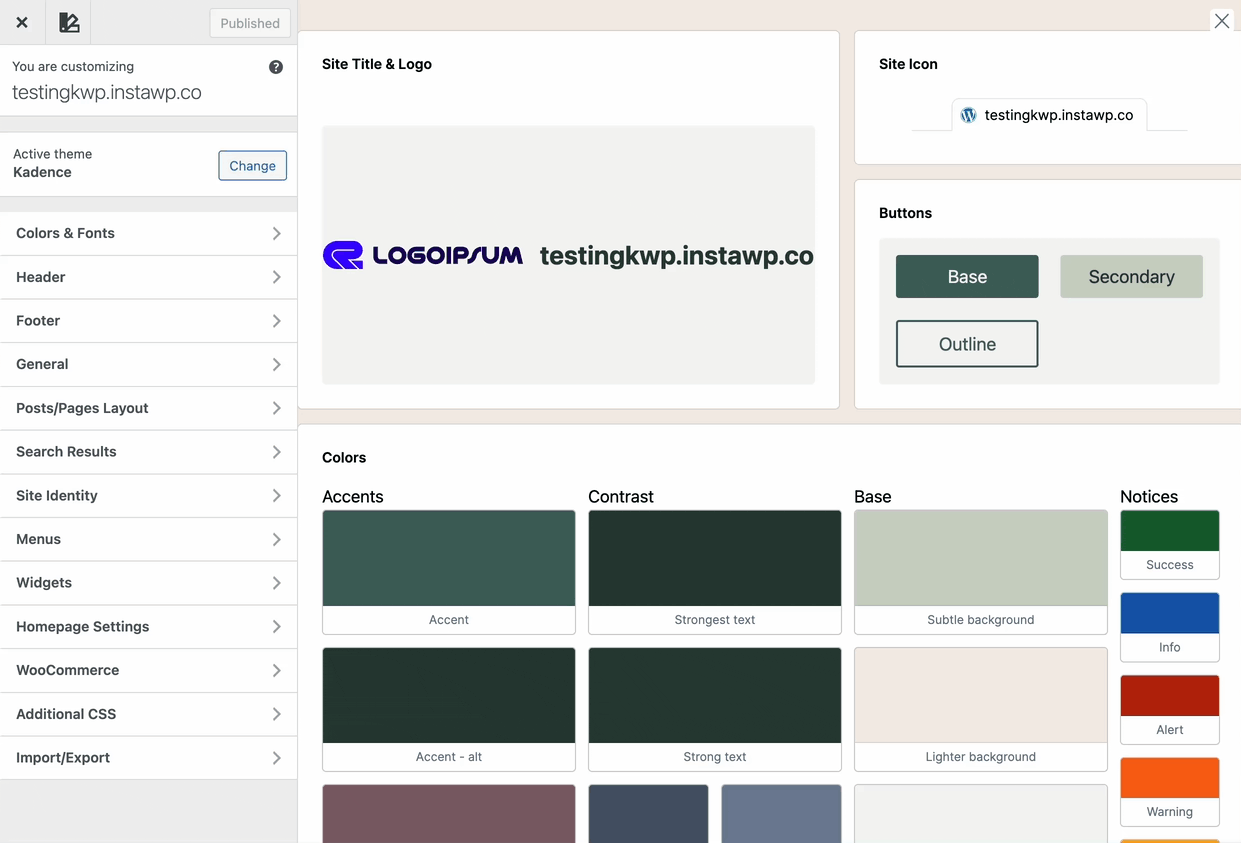This screenshot has height=843, width=1241.
Task: Pick the Warning orange color swatch
Action: click(x=1169, y=777)
